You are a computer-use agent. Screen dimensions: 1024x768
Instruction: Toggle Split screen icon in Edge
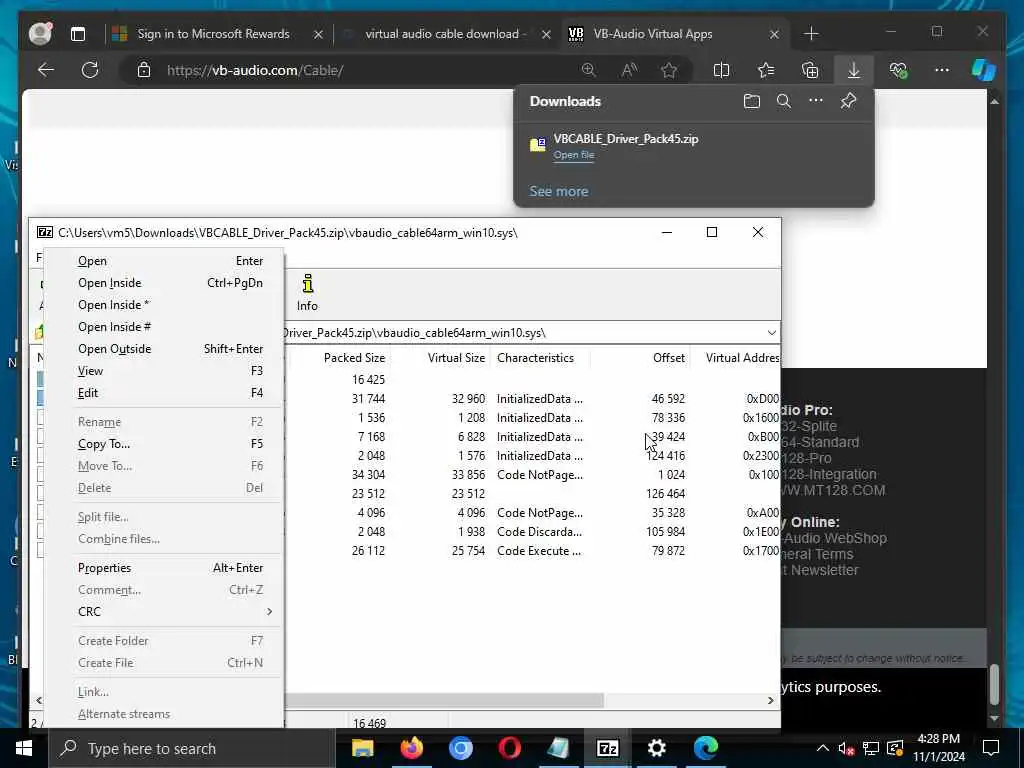tap(721, 70)
